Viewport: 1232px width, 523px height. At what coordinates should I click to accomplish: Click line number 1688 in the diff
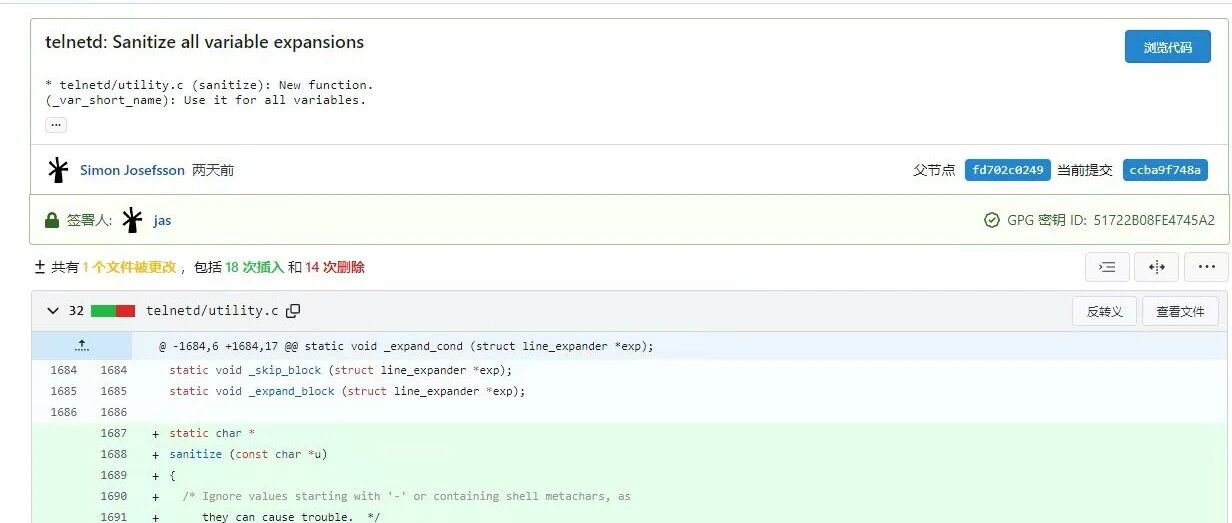(113, 454)
